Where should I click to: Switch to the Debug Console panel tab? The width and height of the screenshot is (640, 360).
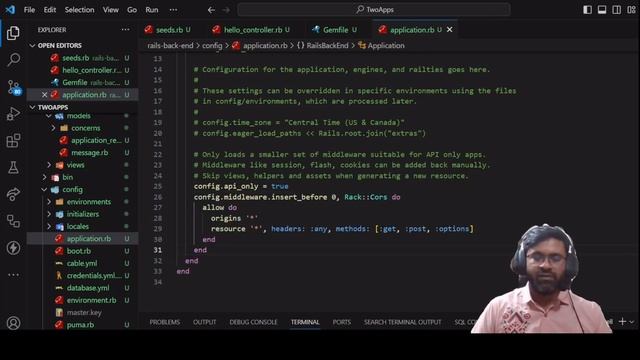point(253,322)
